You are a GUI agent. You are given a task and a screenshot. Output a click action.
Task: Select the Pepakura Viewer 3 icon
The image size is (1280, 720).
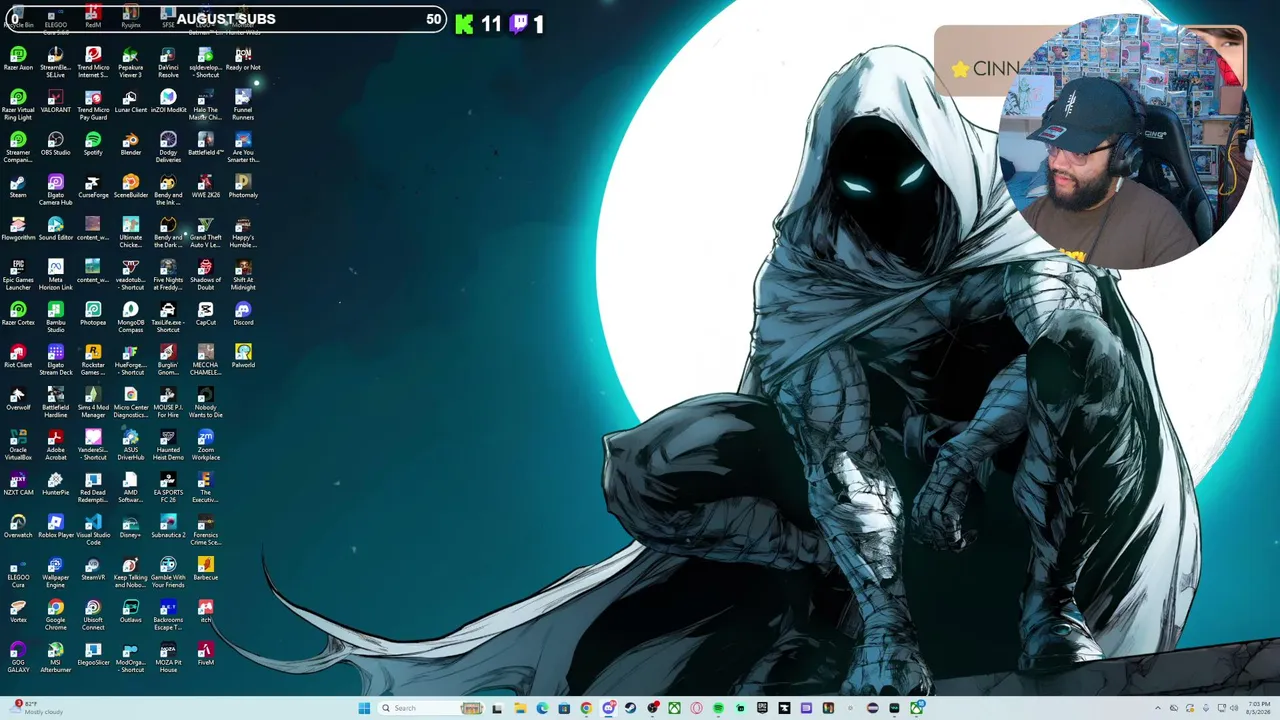(131, 60)
